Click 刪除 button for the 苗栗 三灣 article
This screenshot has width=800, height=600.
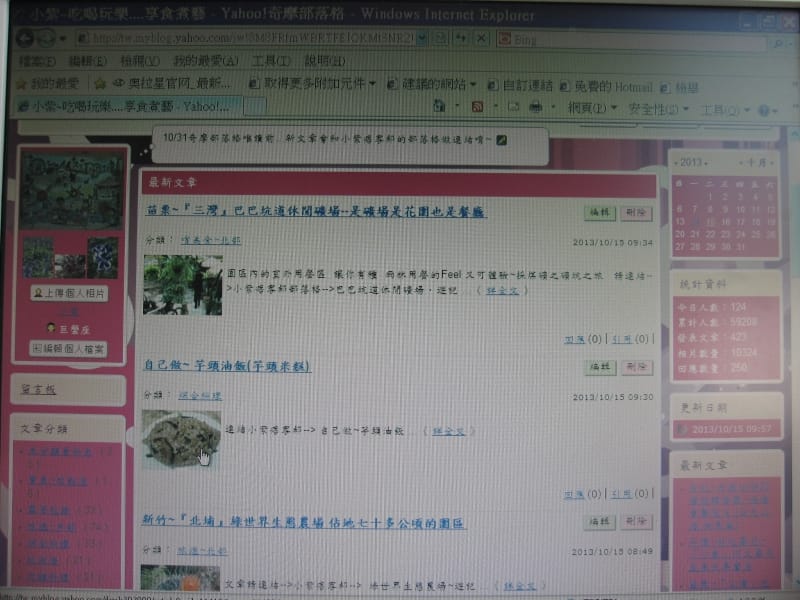pyautogui.click(x=636, y=213)
